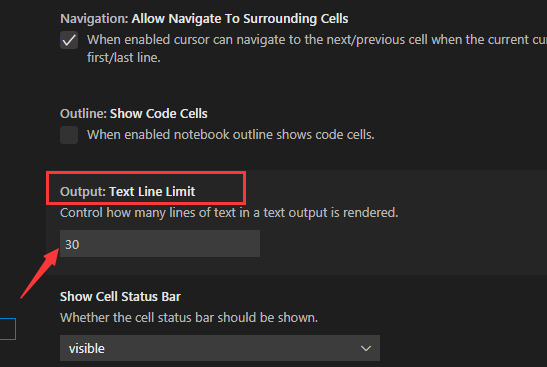Click the cursor navigation description text
Screen dimensions: 547x367
pyautogui.click(x=317, y=48)
